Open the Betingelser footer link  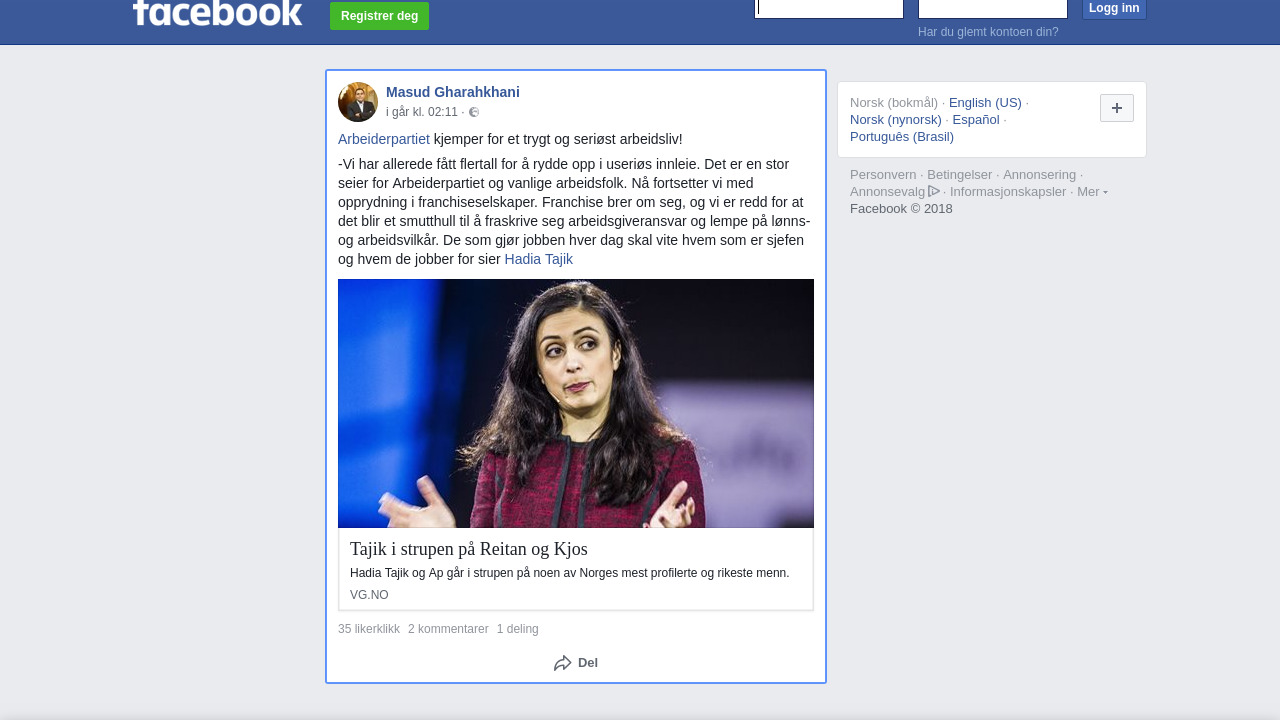[960, 175]
